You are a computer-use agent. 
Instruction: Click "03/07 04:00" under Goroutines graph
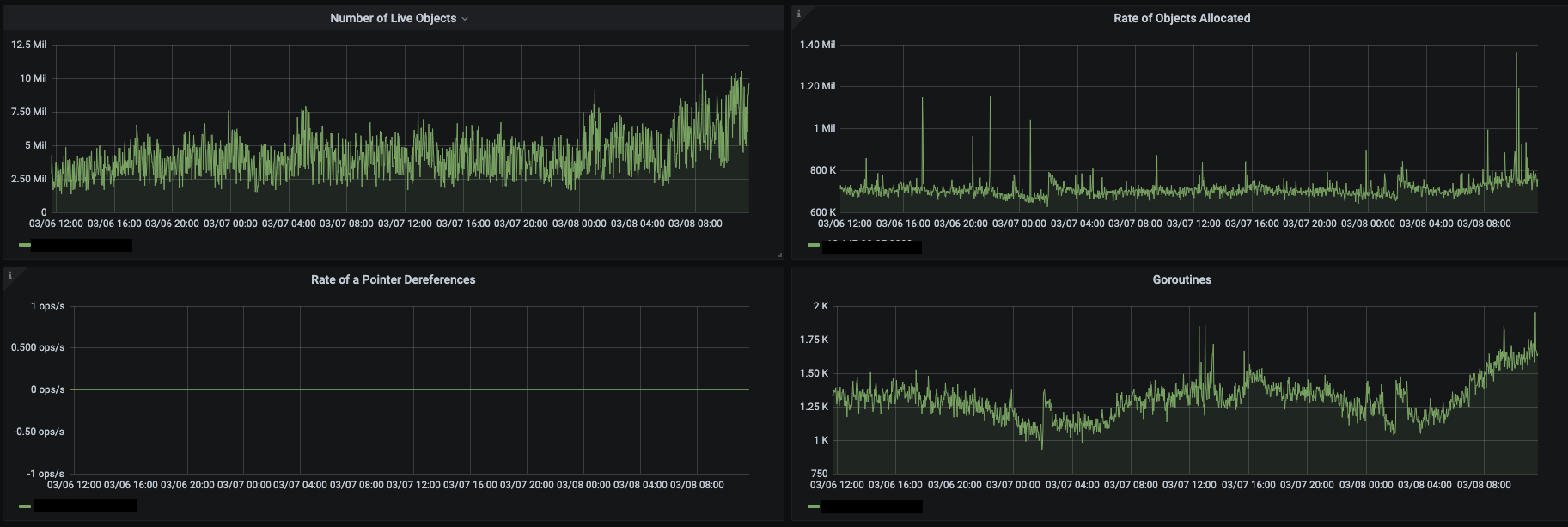[1072, 485]
